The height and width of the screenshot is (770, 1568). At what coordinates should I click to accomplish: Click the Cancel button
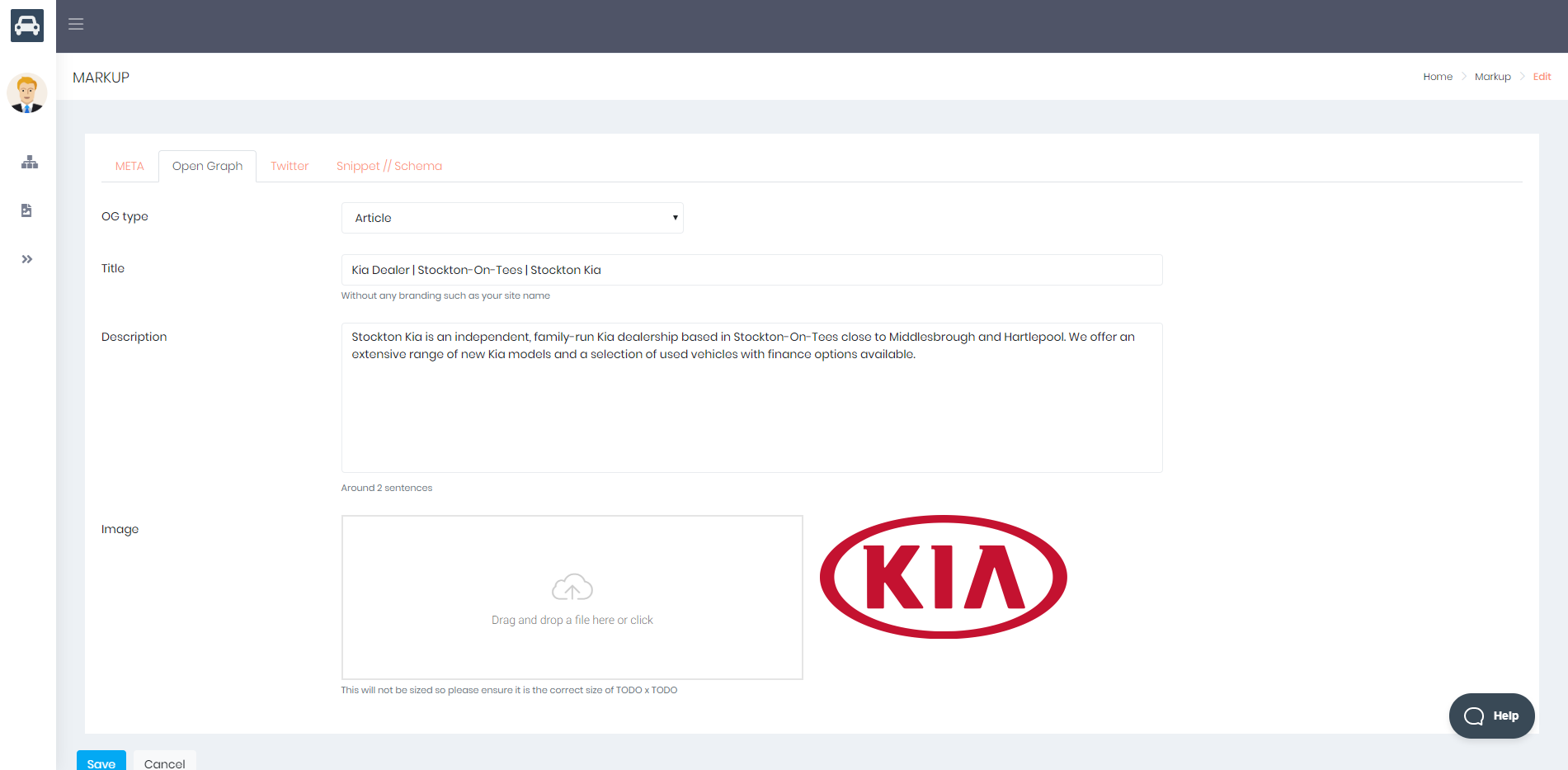164,763
